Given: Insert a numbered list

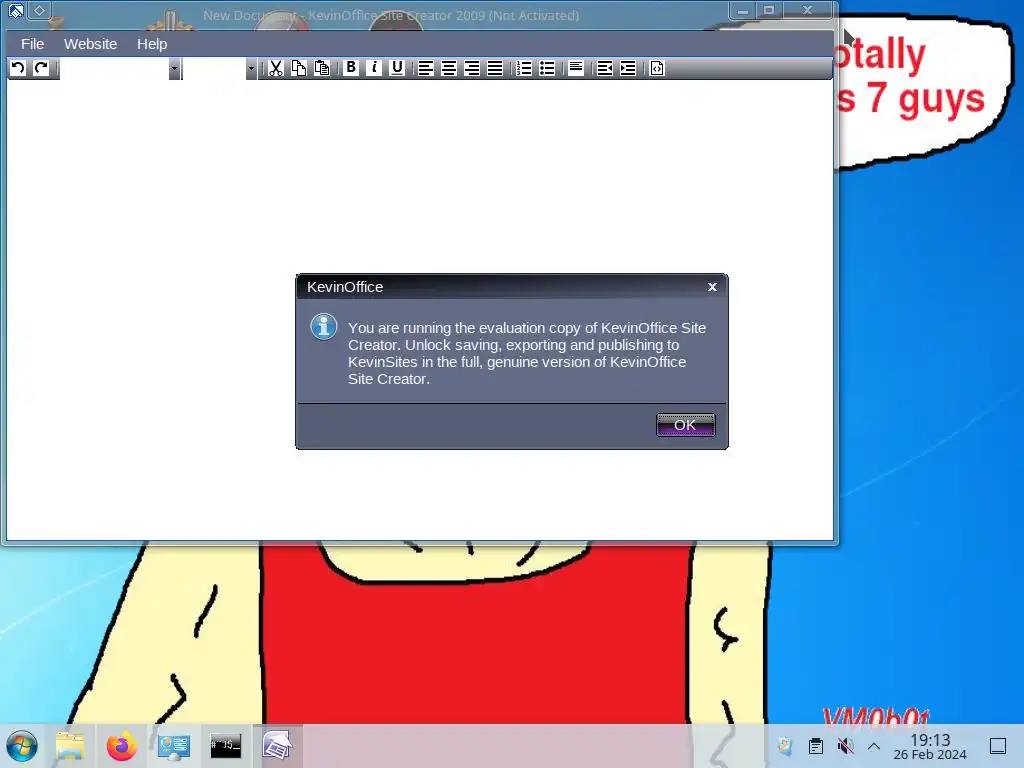Looking at the screenshot, I should [x=524, y=68].
